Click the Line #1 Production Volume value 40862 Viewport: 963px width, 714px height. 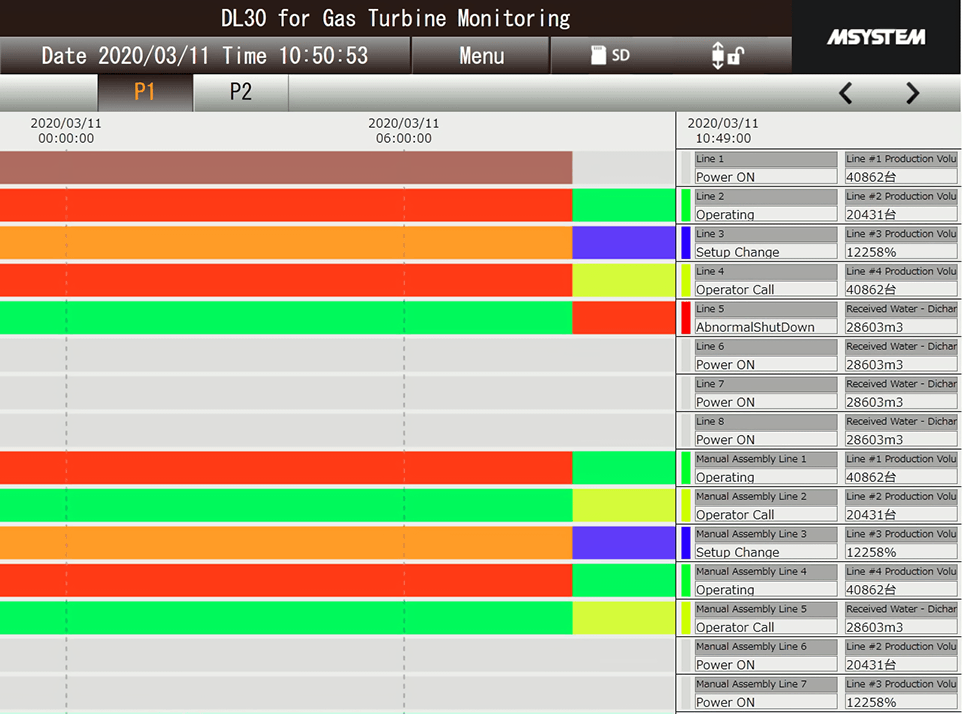tap(899, 177)
